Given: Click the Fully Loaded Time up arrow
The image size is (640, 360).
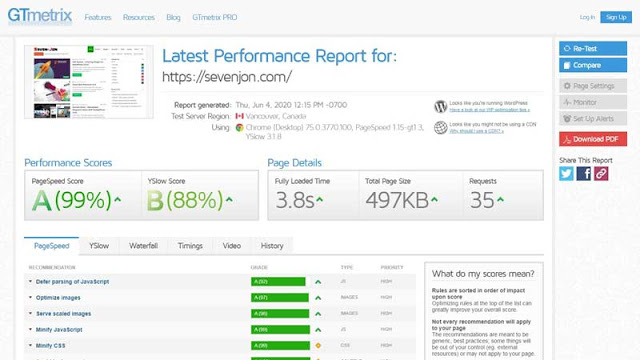Looking at the screenshot, I should 320,200.
